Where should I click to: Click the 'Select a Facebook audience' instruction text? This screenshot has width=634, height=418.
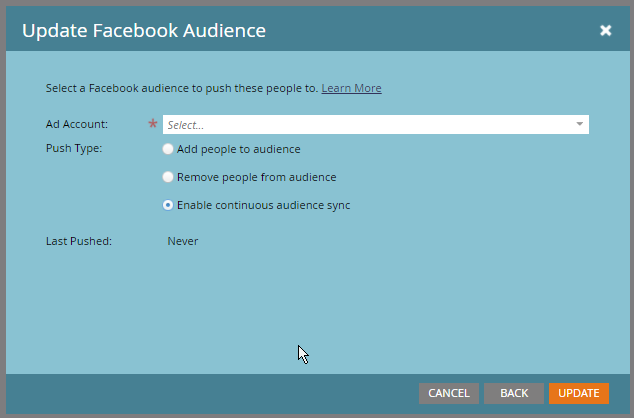[x=182, y=88]
